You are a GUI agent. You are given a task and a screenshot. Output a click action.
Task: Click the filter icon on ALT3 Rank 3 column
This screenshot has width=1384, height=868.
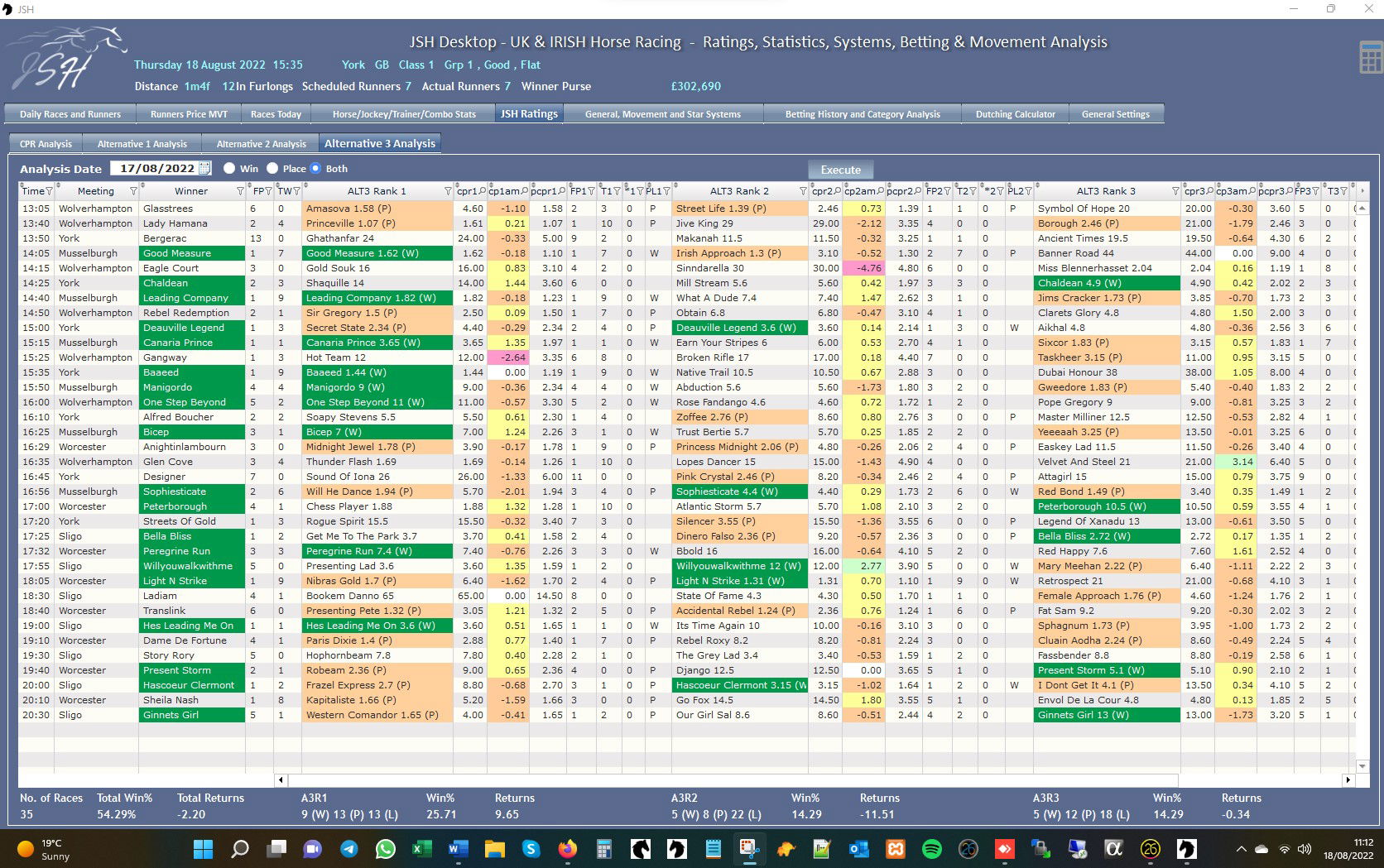tap(1175, 191)
